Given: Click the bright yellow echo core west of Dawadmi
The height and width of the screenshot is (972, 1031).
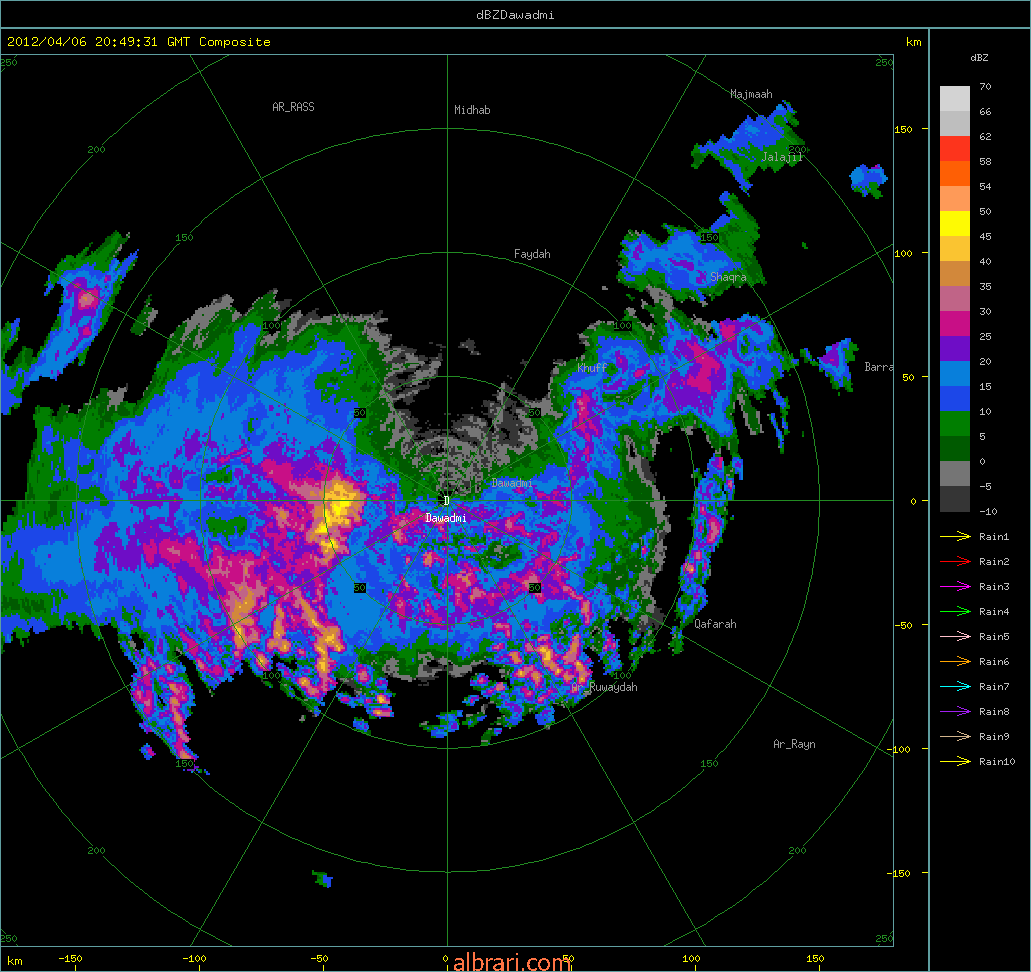Looking at the screenshot, I should (339, 504).
